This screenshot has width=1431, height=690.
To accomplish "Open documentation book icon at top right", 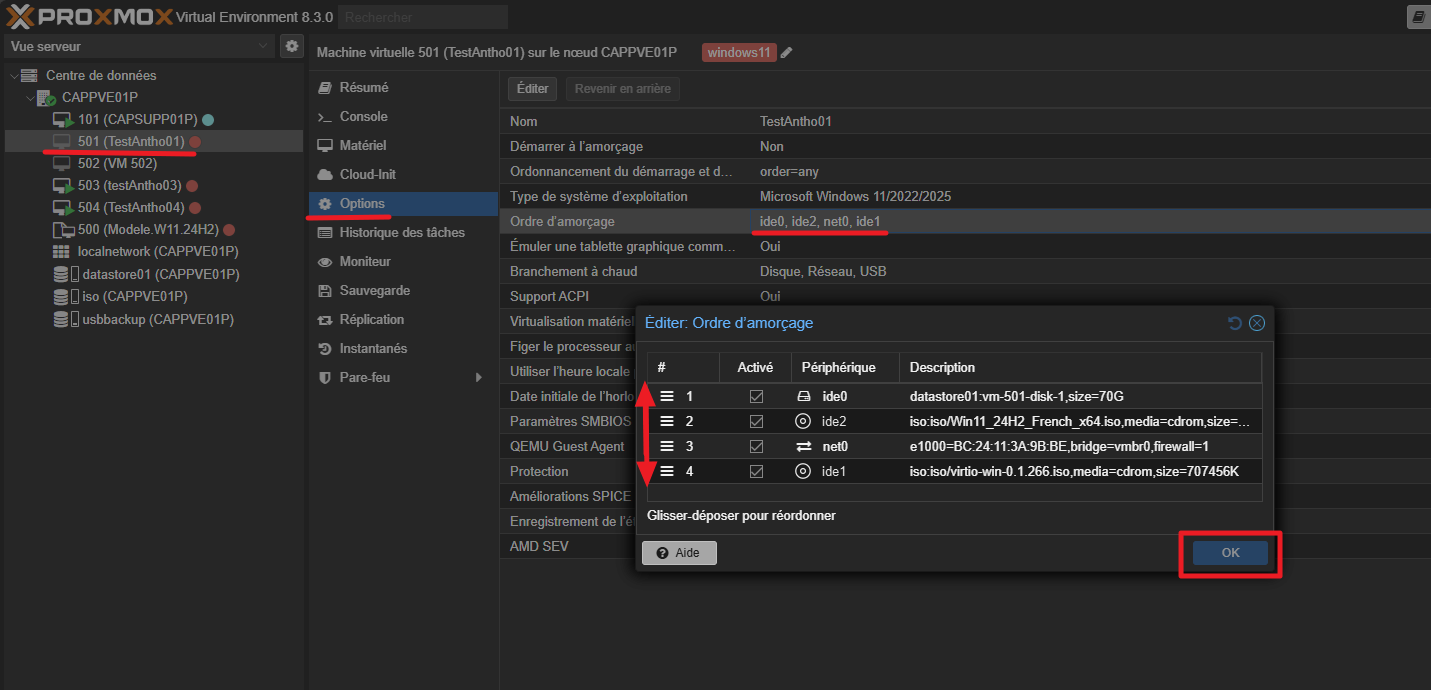I will point(1417,16).
